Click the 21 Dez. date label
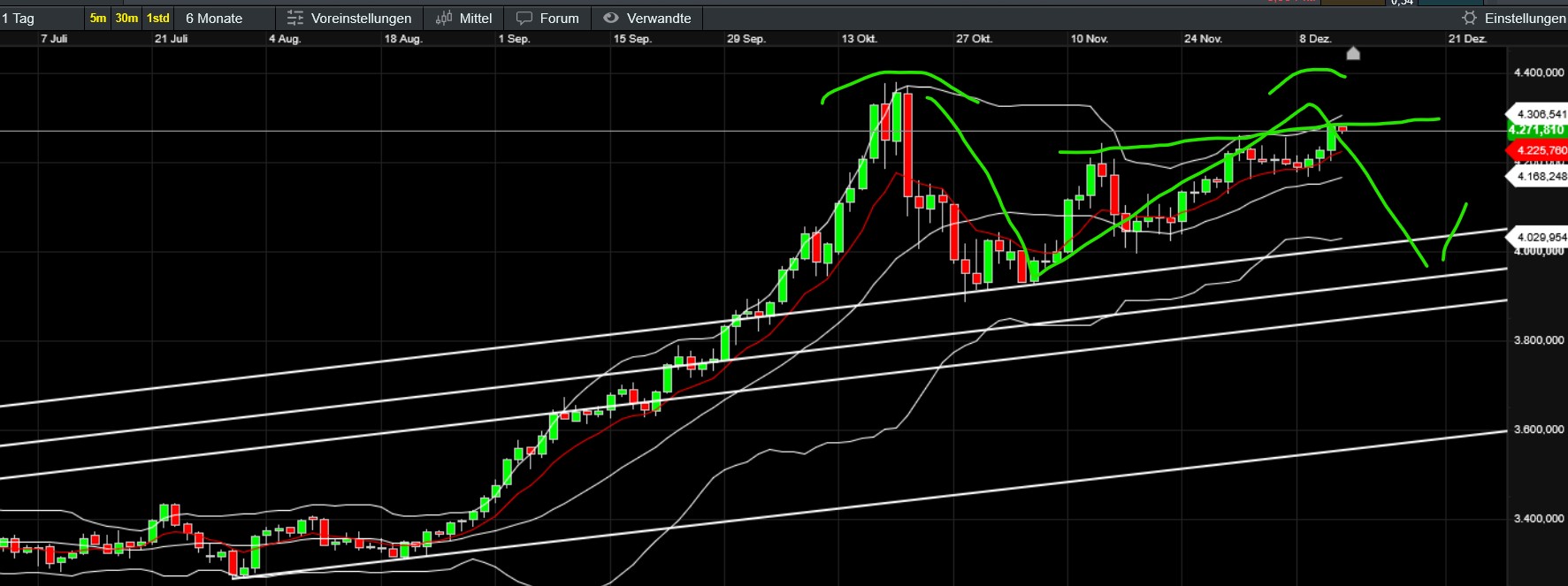 1467,39
